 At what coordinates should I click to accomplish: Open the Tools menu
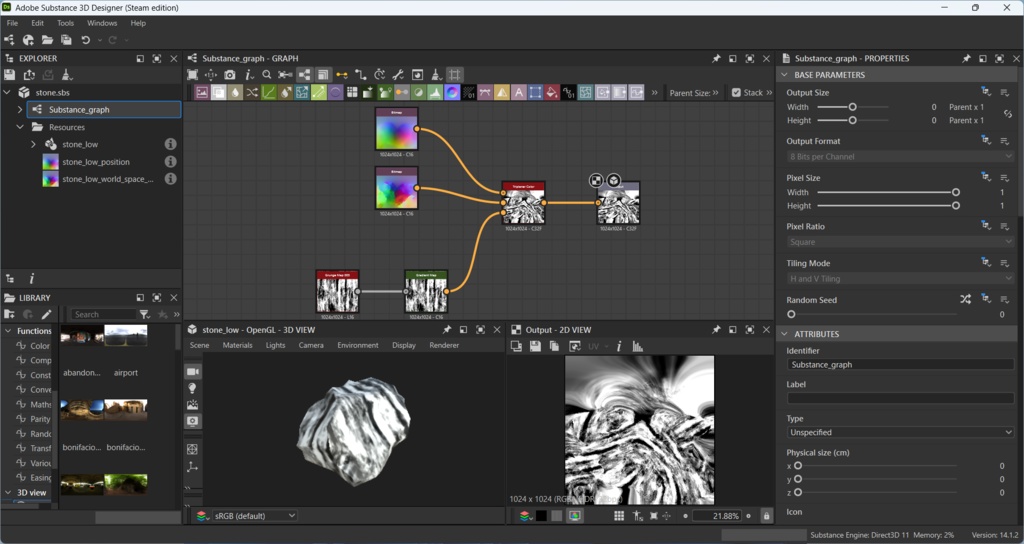(65, 23)
